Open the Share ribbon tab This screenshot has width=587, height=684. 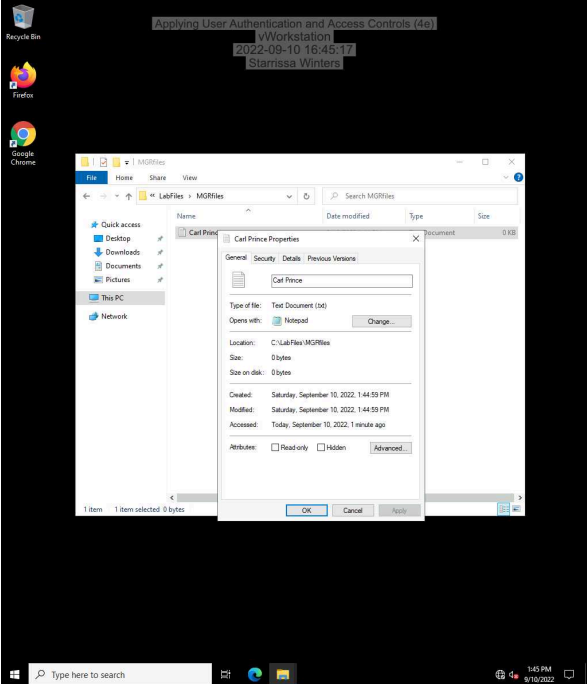(x=157, y=178)
